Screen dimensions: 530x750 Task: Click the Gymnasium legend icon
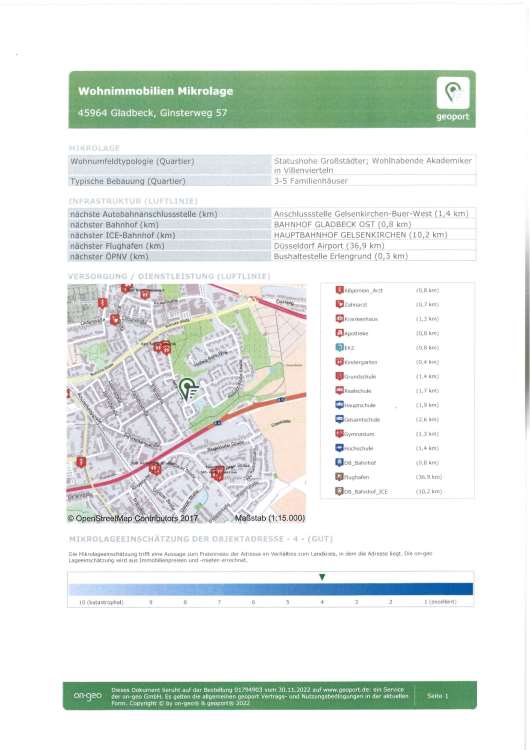tap(340, 433)
